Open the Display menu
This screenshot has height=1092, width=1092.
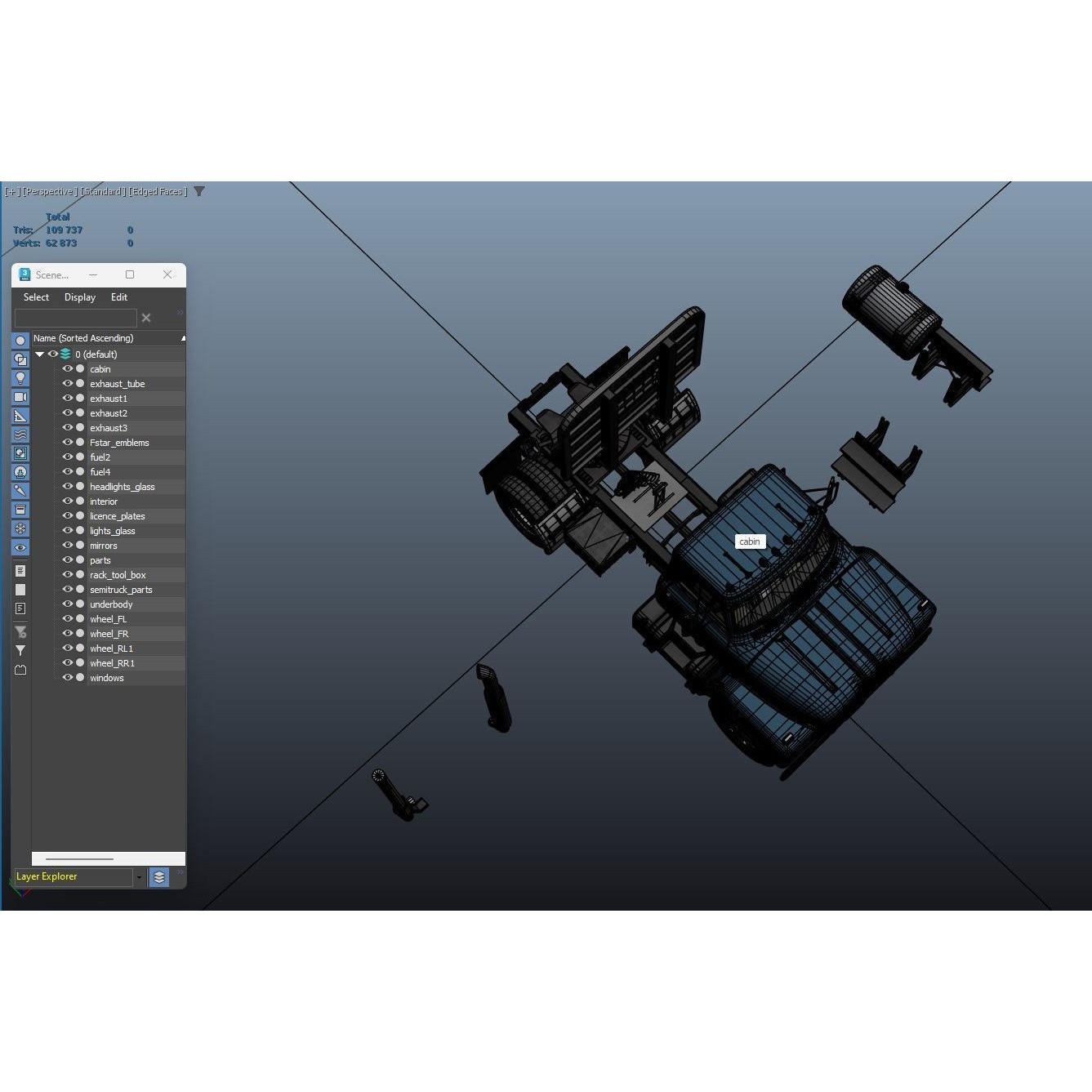(x=79, y=296)
